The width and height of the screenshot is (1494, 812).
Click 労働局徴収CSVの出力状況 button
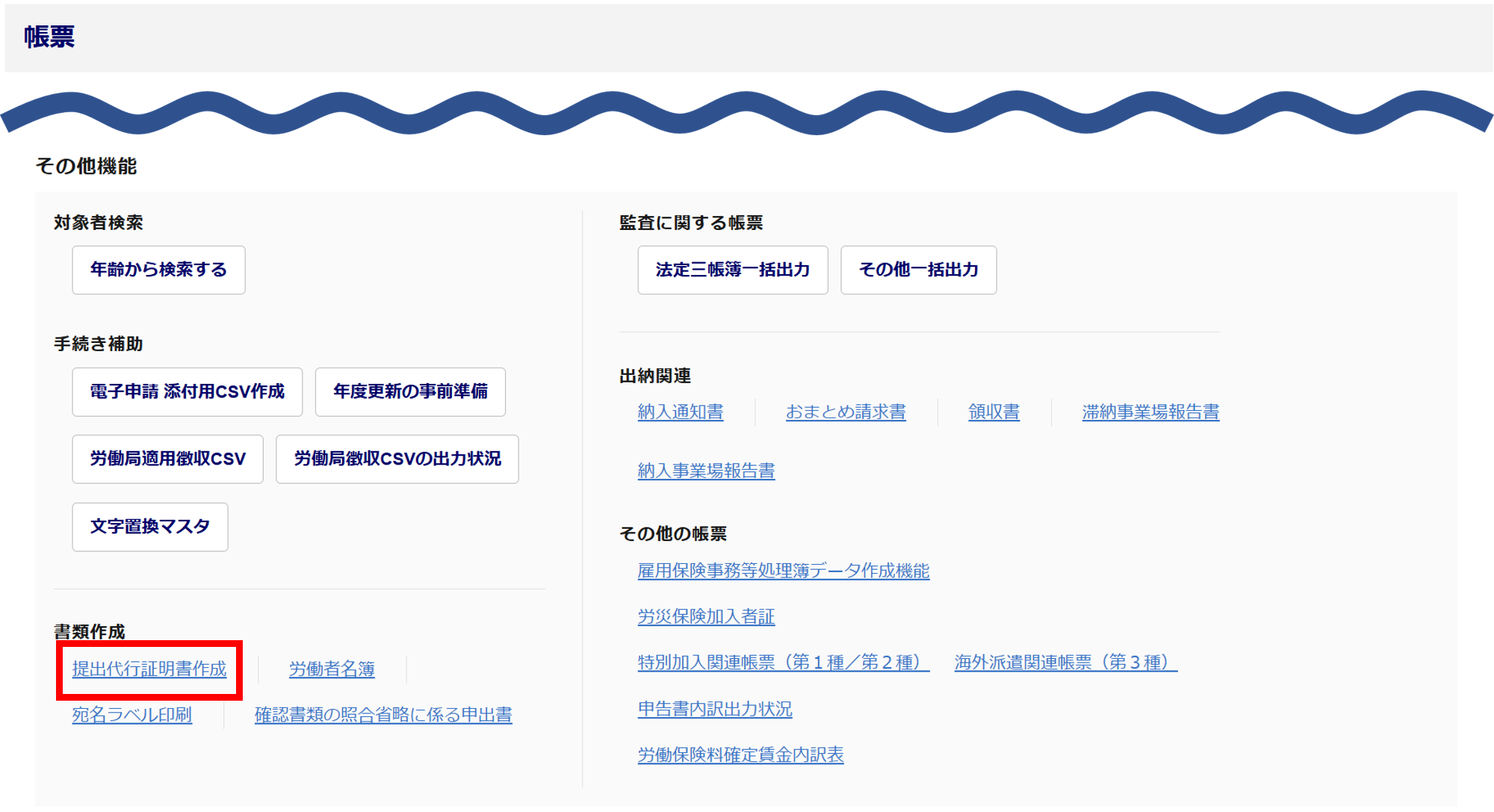397,459
